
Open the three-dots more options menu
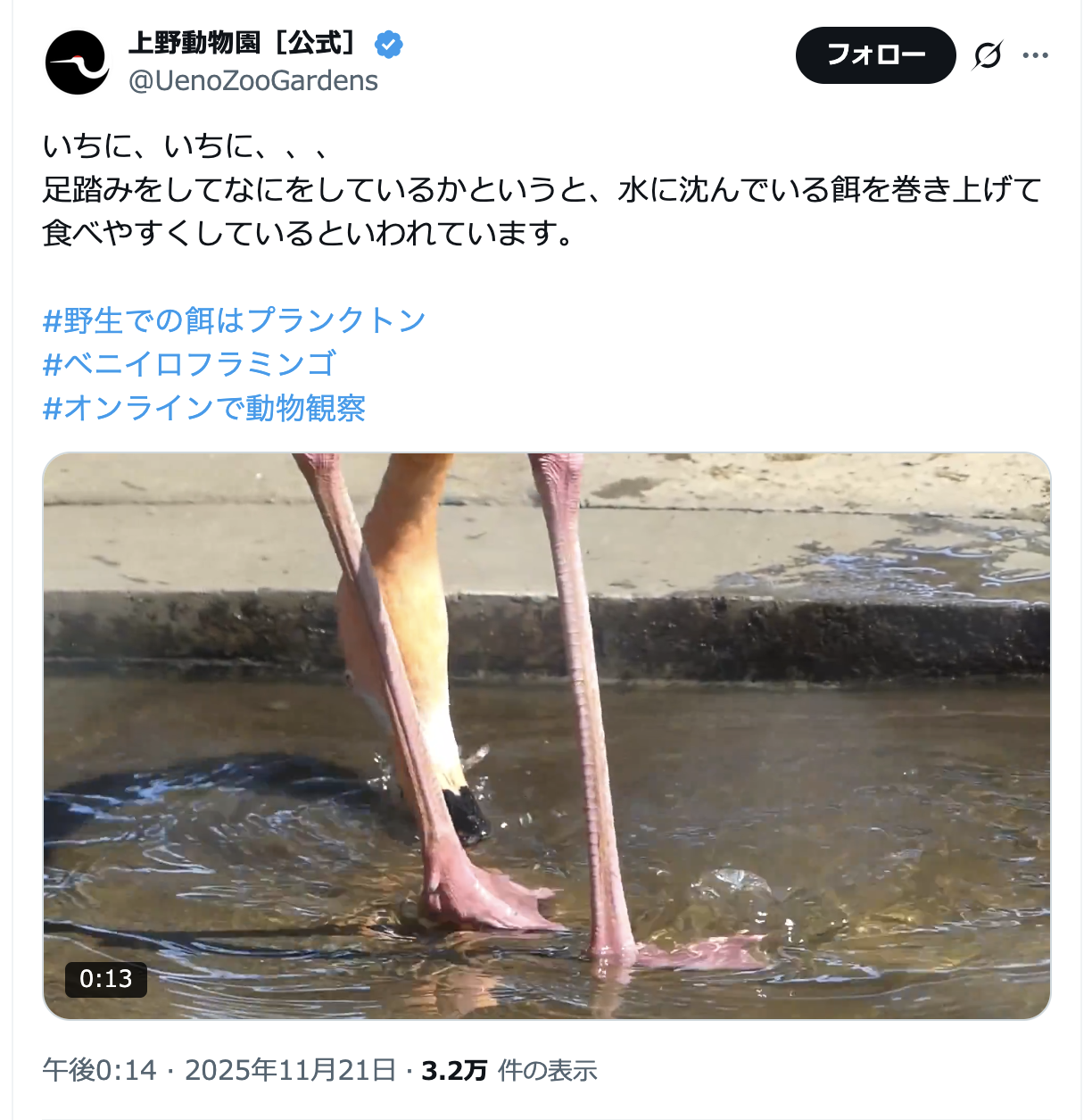tap(1036, 55)
